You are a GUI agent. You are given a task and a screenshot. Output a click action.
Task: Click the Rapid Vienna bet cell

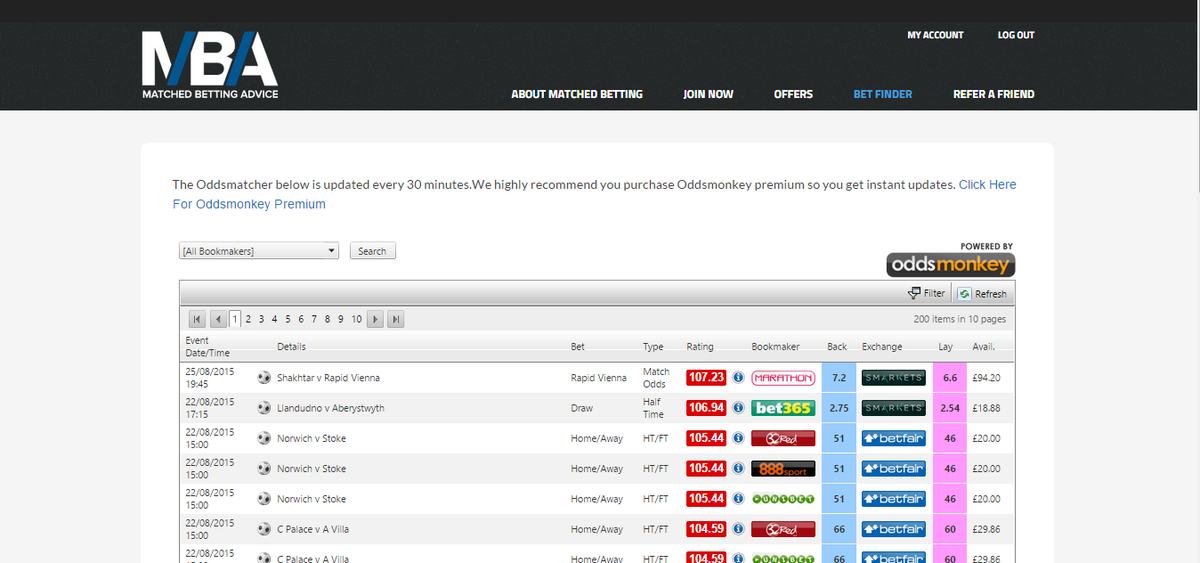[599, 378]
